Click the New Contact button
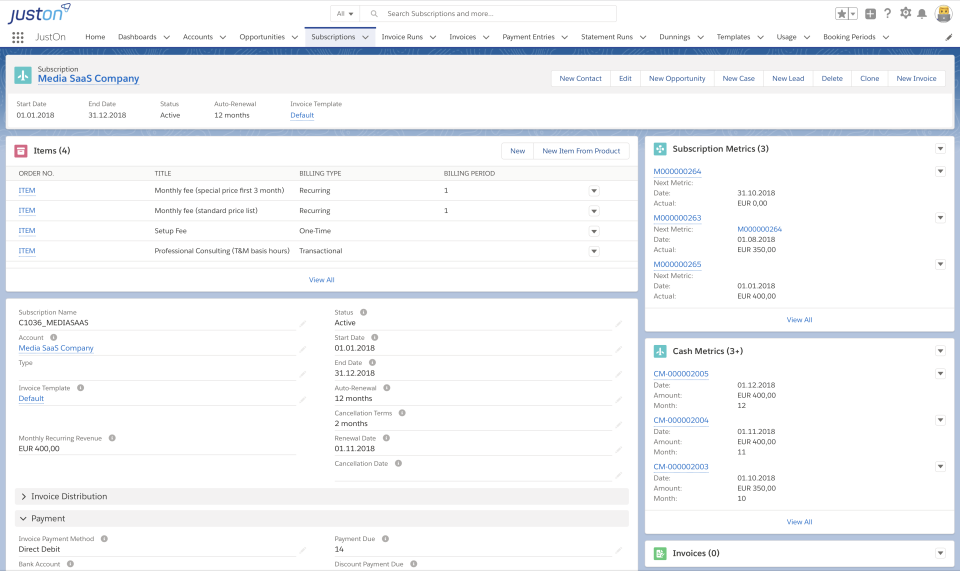 [580, 78]
